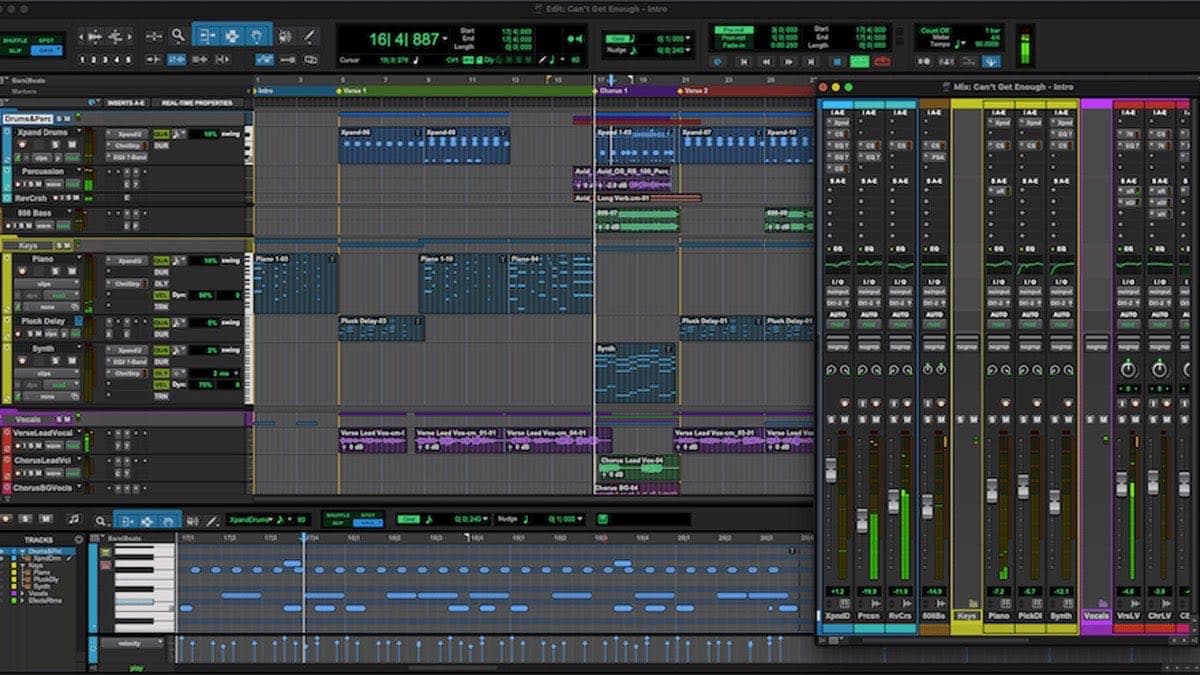This screenshot has height=675, width=1200.
Task: Click Keys track label in Mix window
Action: pyautogui.click(x=966, y=616)
